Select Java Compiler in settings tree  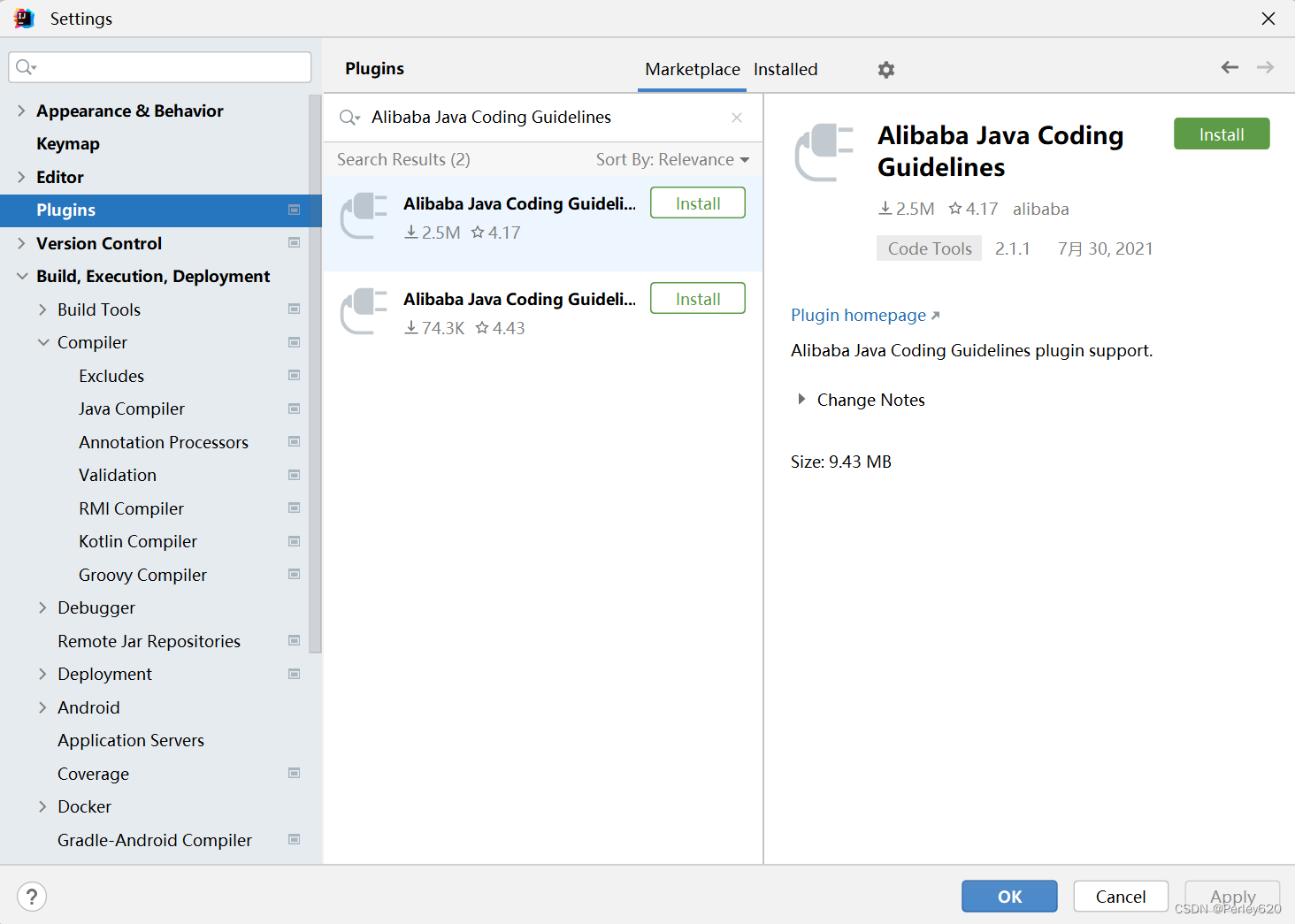point(132,409)
